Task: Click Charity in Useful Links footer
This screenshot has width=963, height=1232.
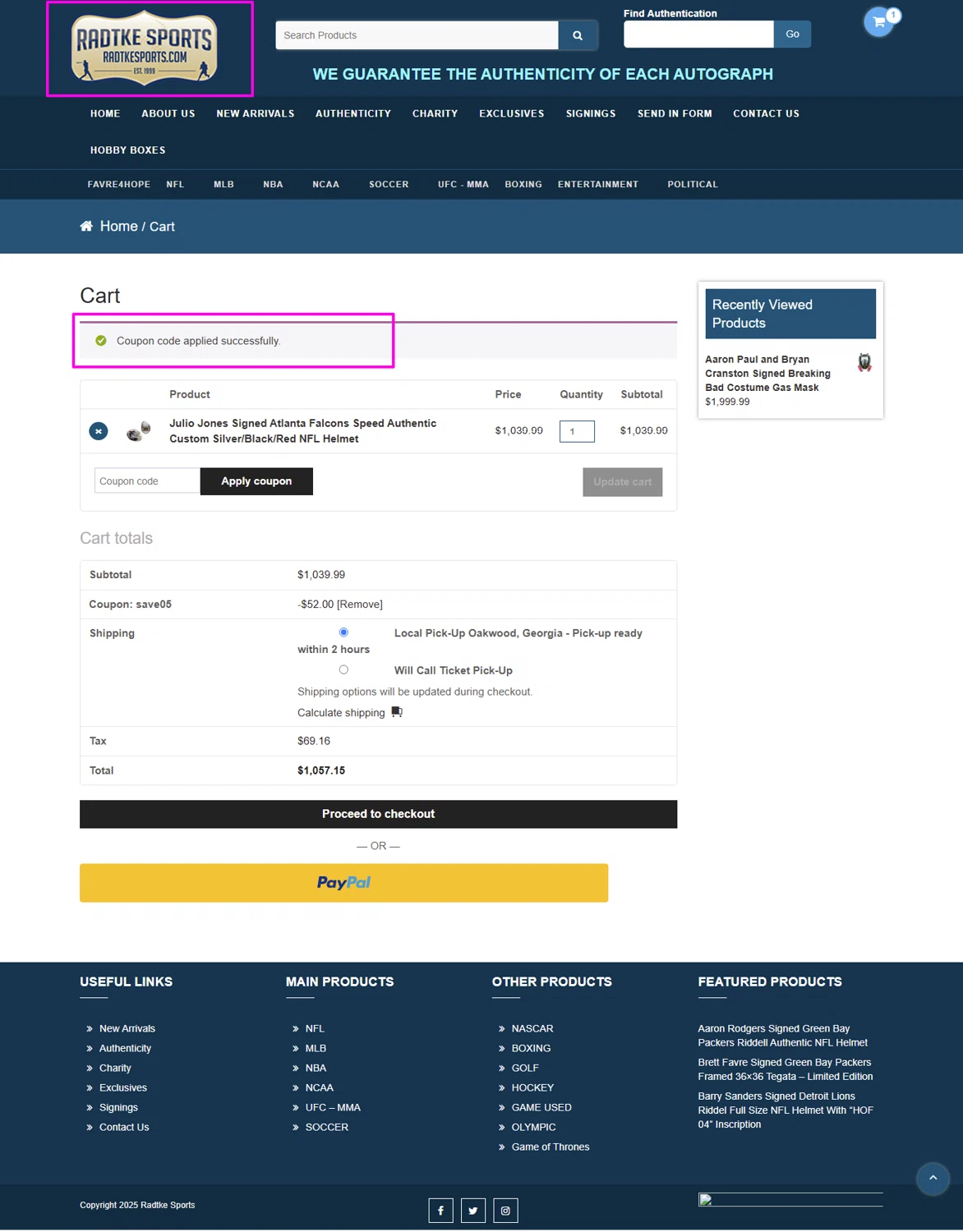Action: (x=115, y=1068)
